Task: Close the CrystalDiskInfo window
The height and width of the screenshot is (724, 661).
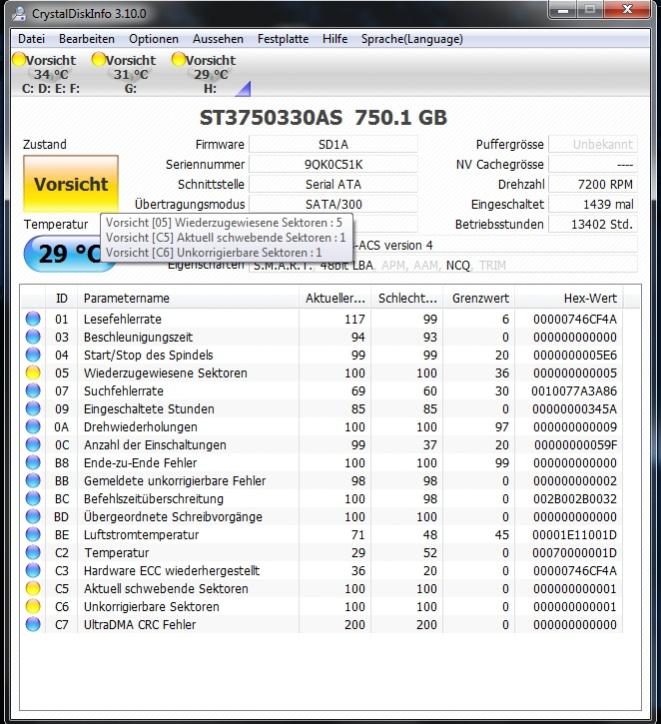Action: 627,10
